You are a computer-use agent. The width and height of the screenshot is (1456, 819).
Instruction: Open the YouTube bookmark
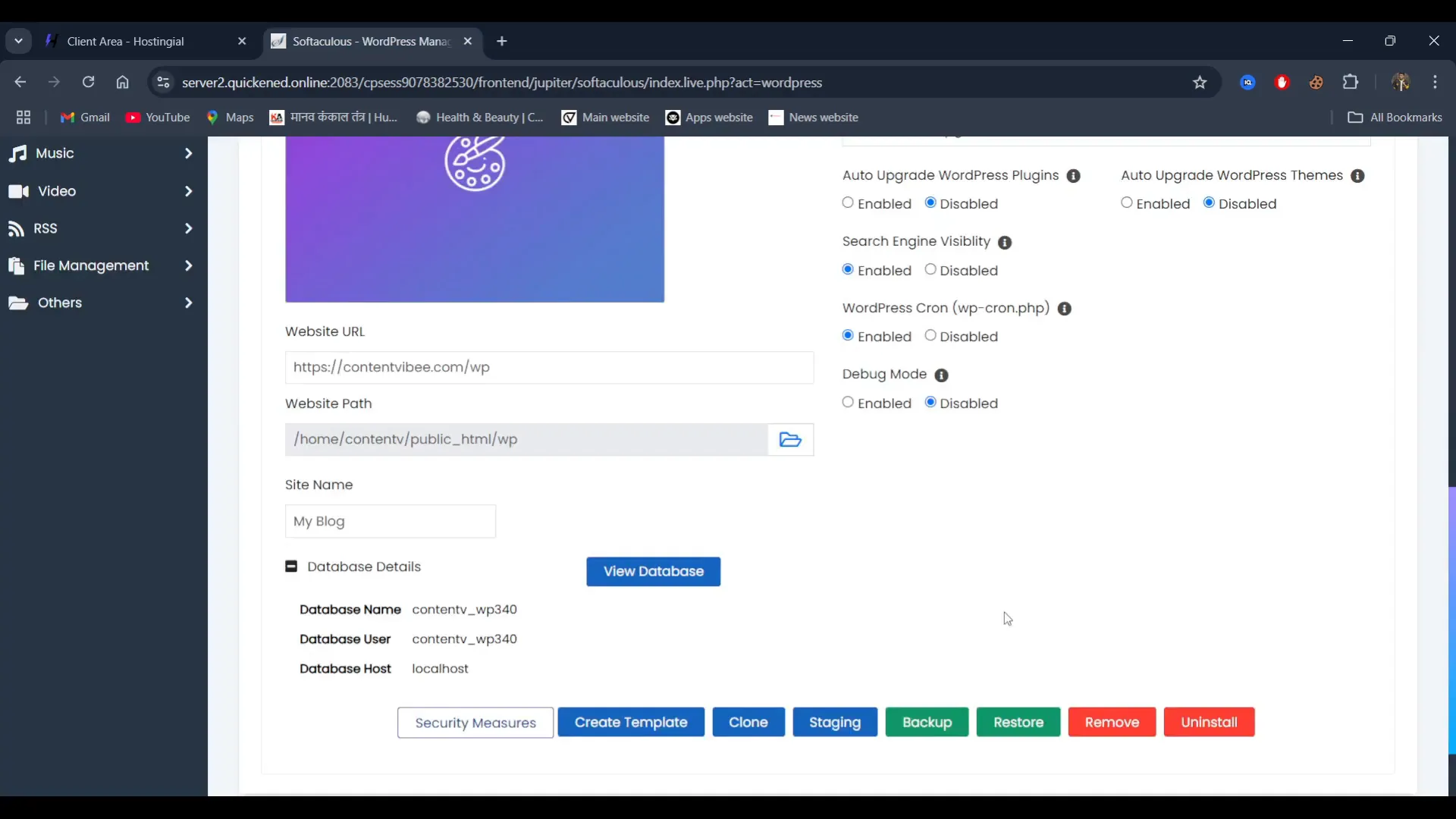[x=158, y=118]
